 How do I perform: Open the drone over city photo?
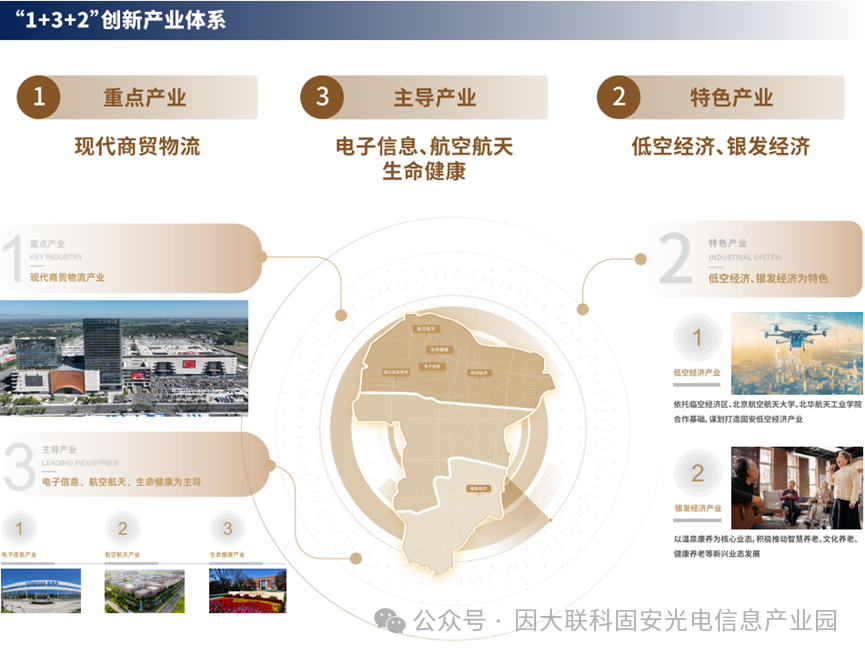point(796,353)
